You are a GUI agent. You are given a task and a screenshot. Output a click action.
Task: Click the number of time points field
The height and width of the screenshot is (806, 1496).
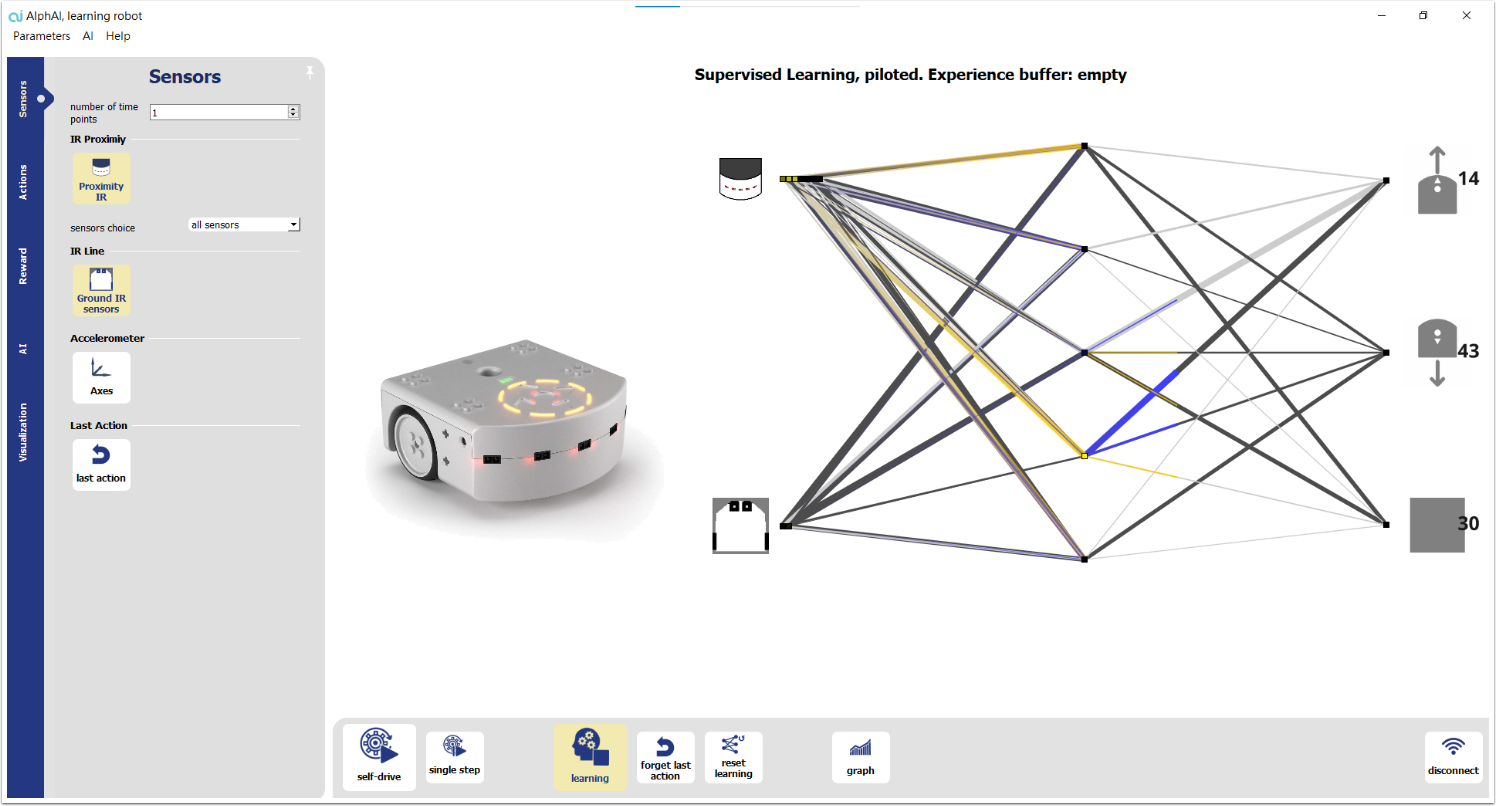pyautogui.click(x=218, y=113)
